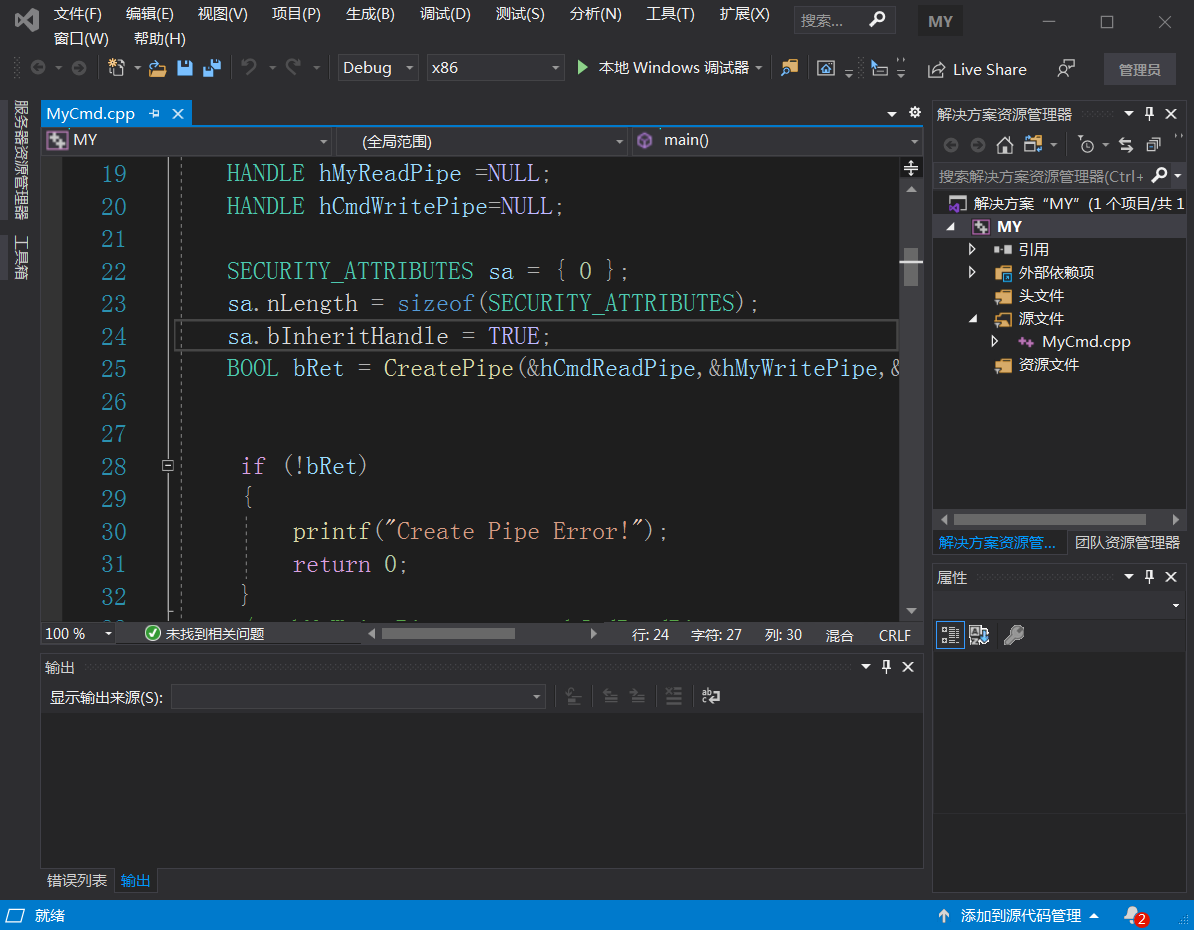Click the Pending Changes Filter clock icon
This screenshot has height=930, width=1194.
[1086, 145]
